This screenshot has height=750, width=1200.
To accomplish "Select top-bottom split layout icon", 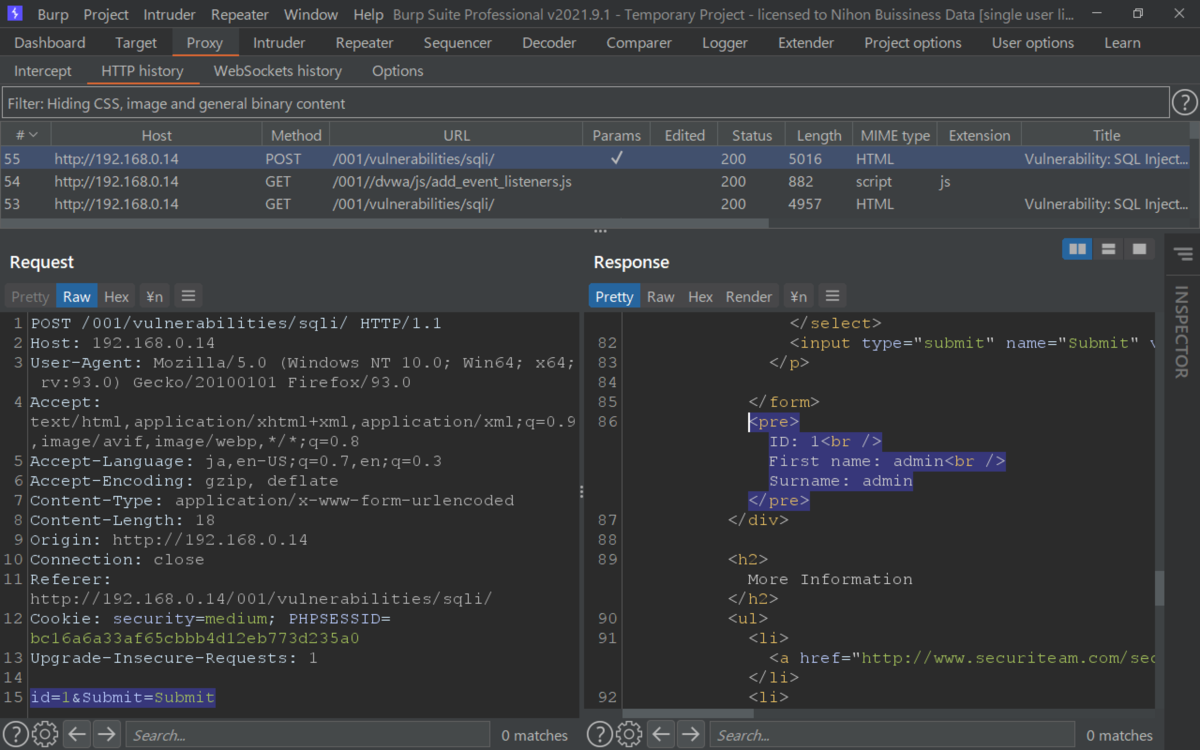I will click(1108, 249).
